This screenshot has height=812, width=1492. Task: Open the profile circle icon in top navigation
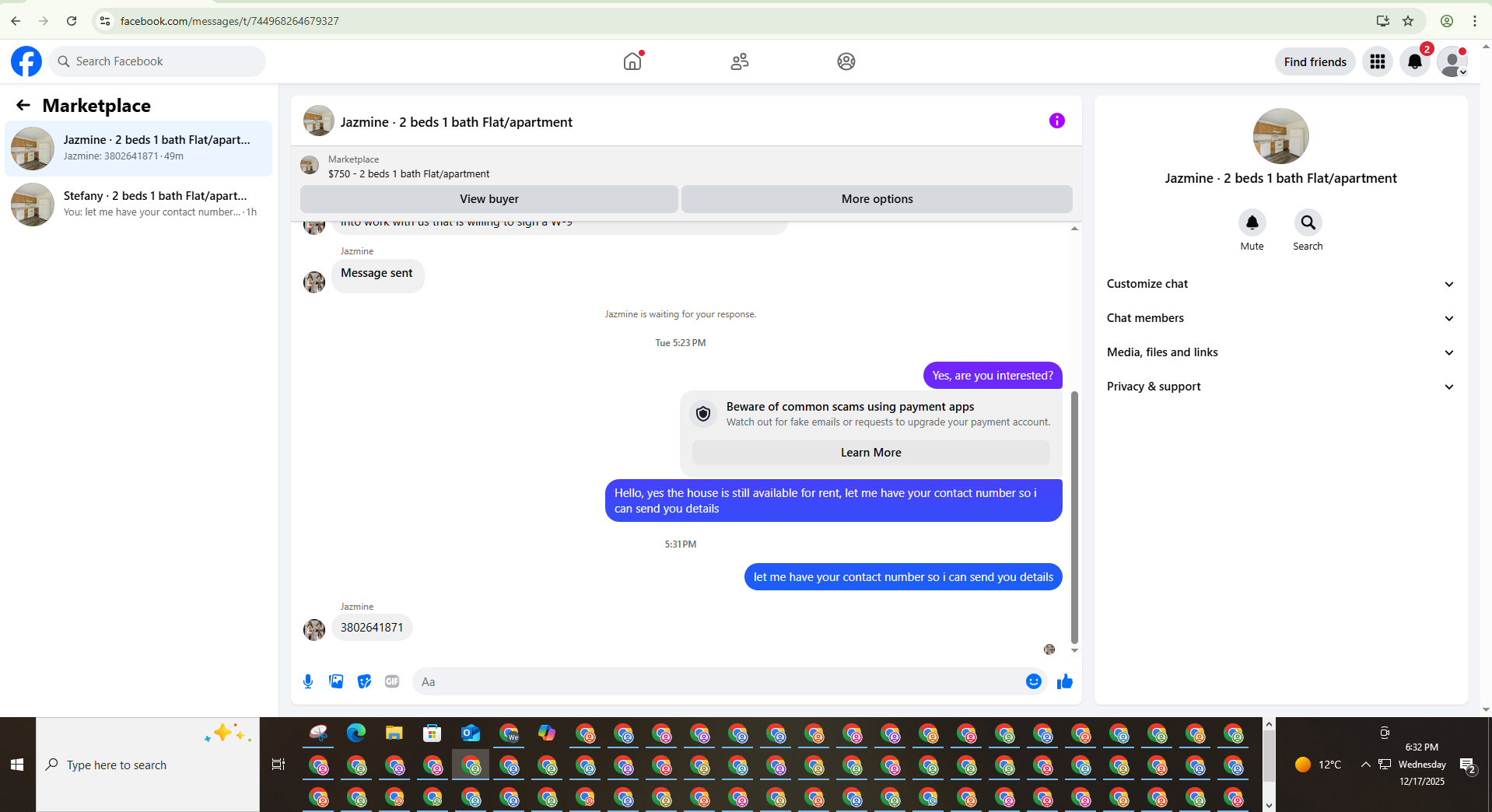pos(846,61)
